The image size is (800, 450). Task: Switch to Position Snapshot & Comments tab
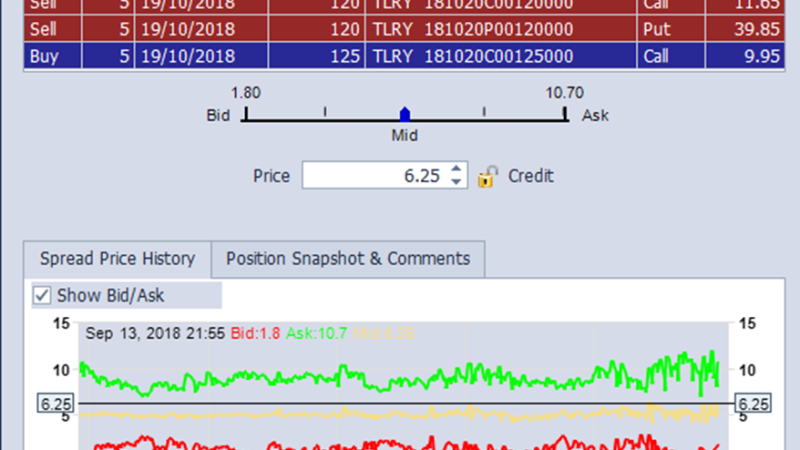point(347,259)
